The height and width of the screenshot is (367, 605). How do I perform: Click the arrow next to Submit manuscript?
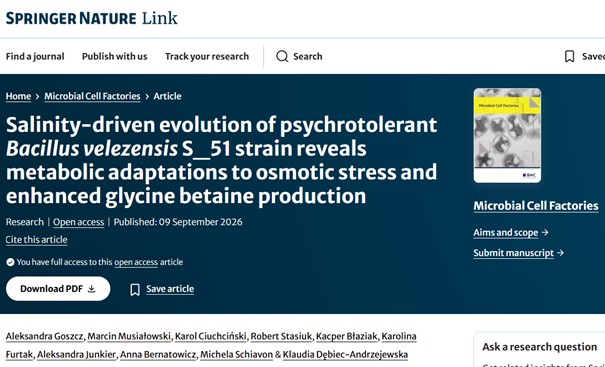(x=560, y=253)
